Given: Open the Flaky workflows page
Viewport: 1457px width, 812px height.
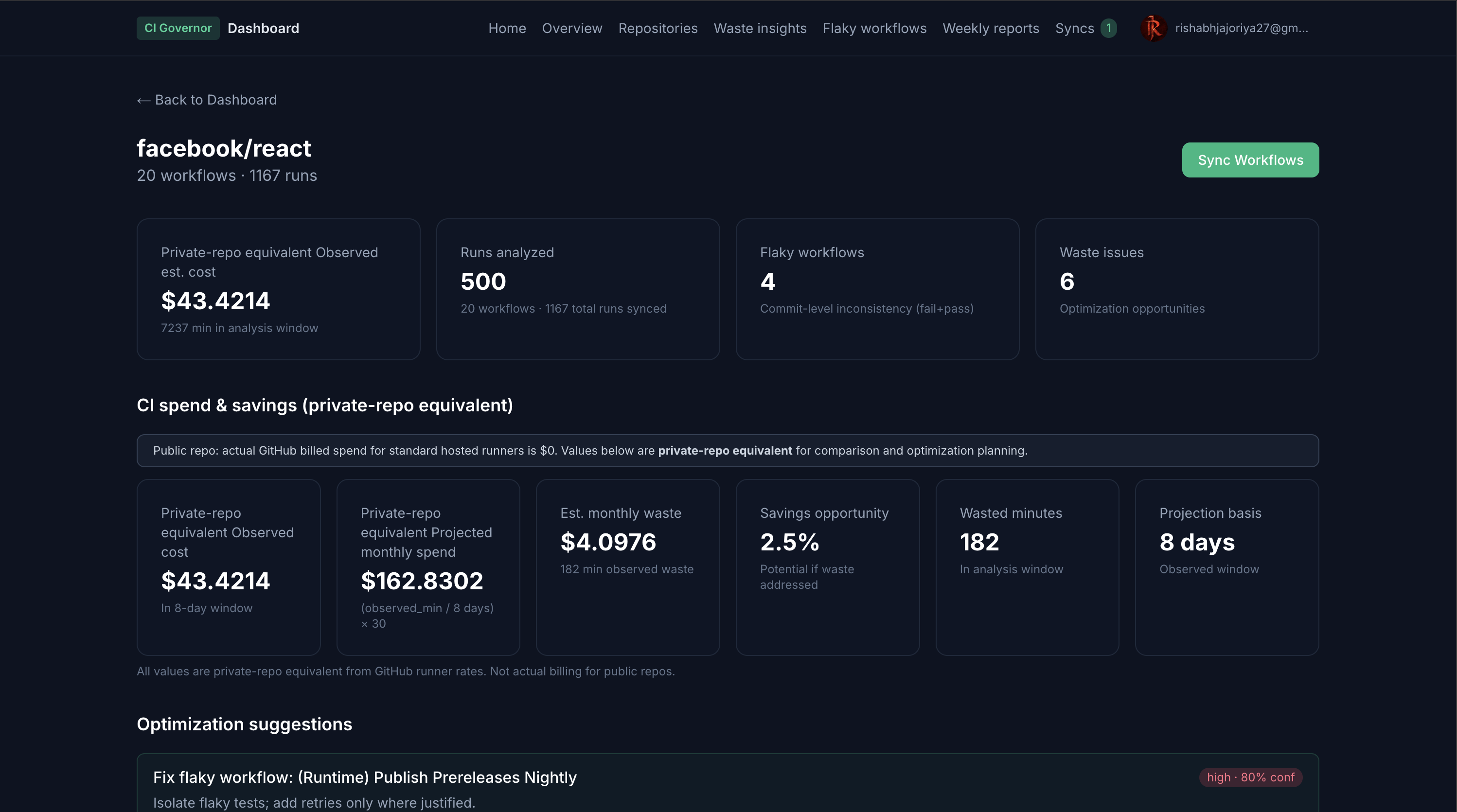Looking at the screenshot, I should coord(874,28).
